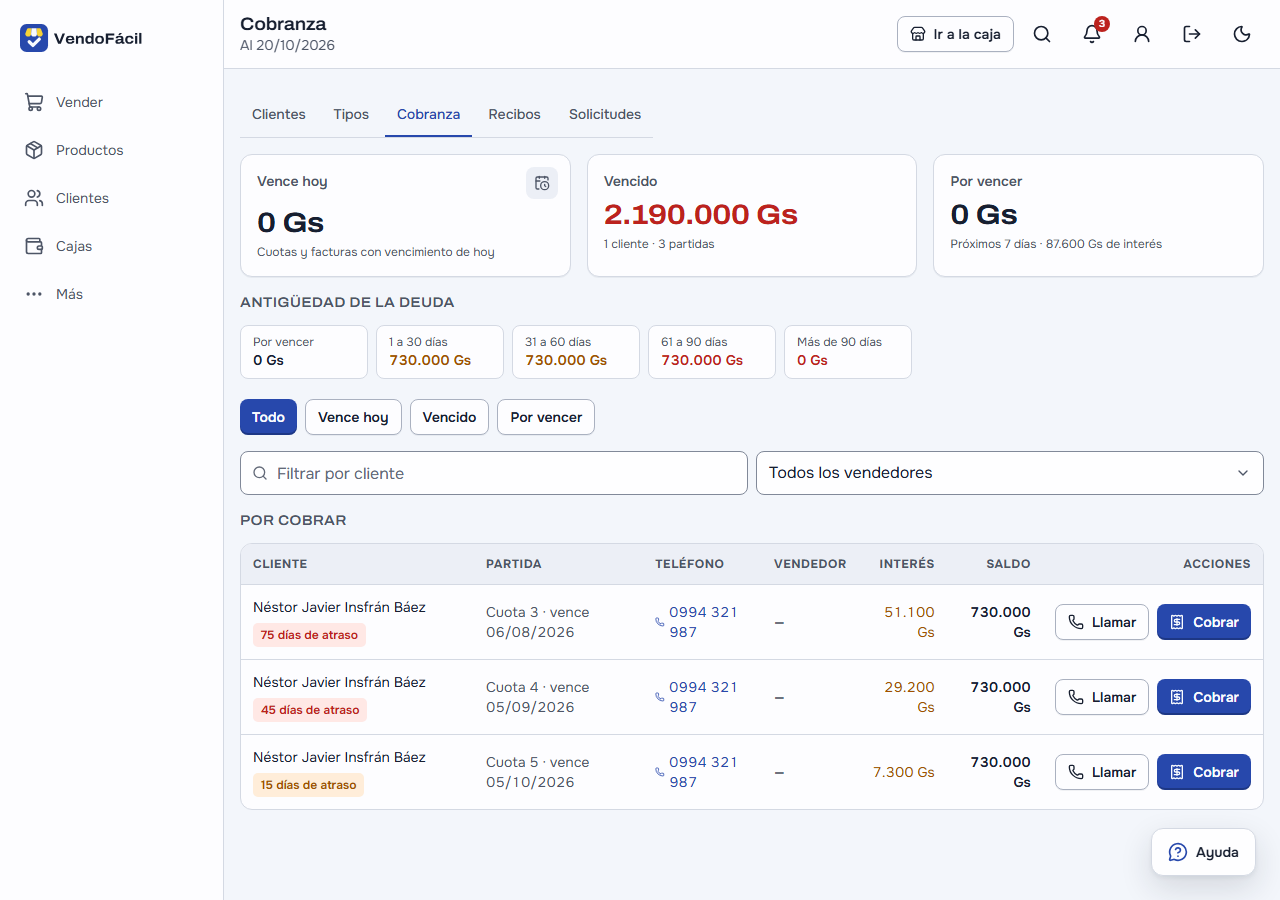The height and width of the screenshot is (900, 1280).
Task: Click the 75 días de atraso badge
Action: pyautogui.click(x=309, y=635)
